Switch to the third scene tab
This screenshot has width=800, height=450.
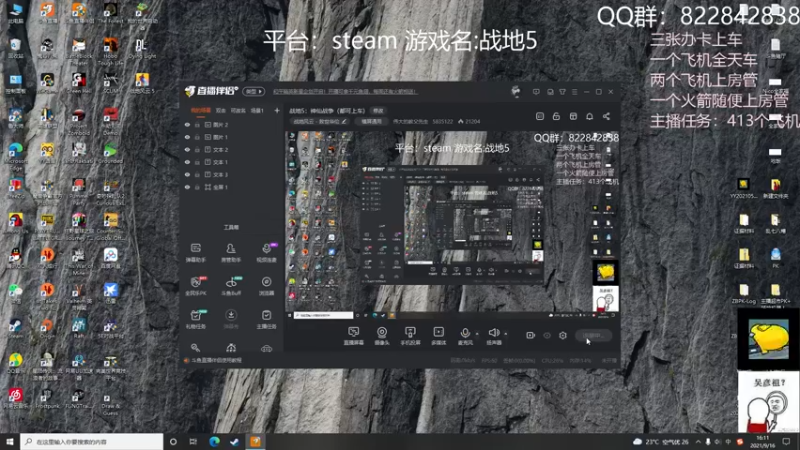[x=238, y=110]
